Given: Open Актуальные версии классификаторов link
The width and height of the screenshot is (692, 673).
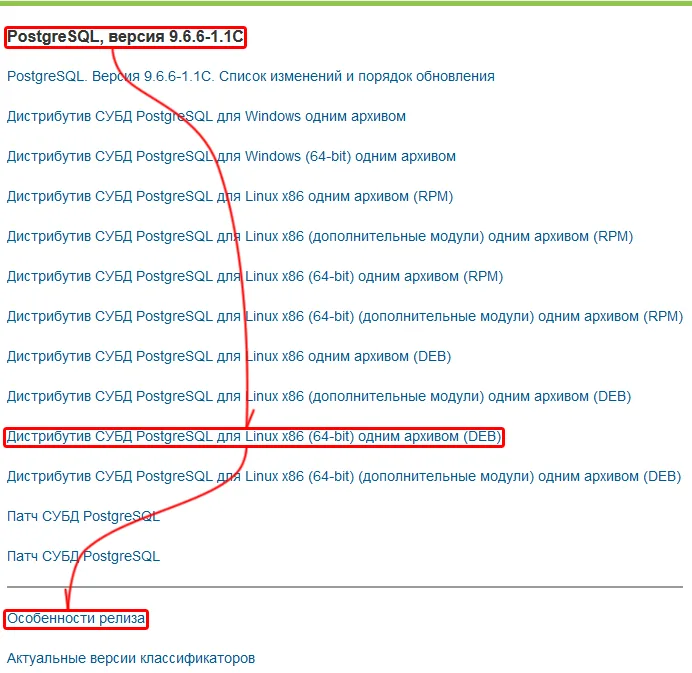Looking at the screenshot, I should coord(131,658).
